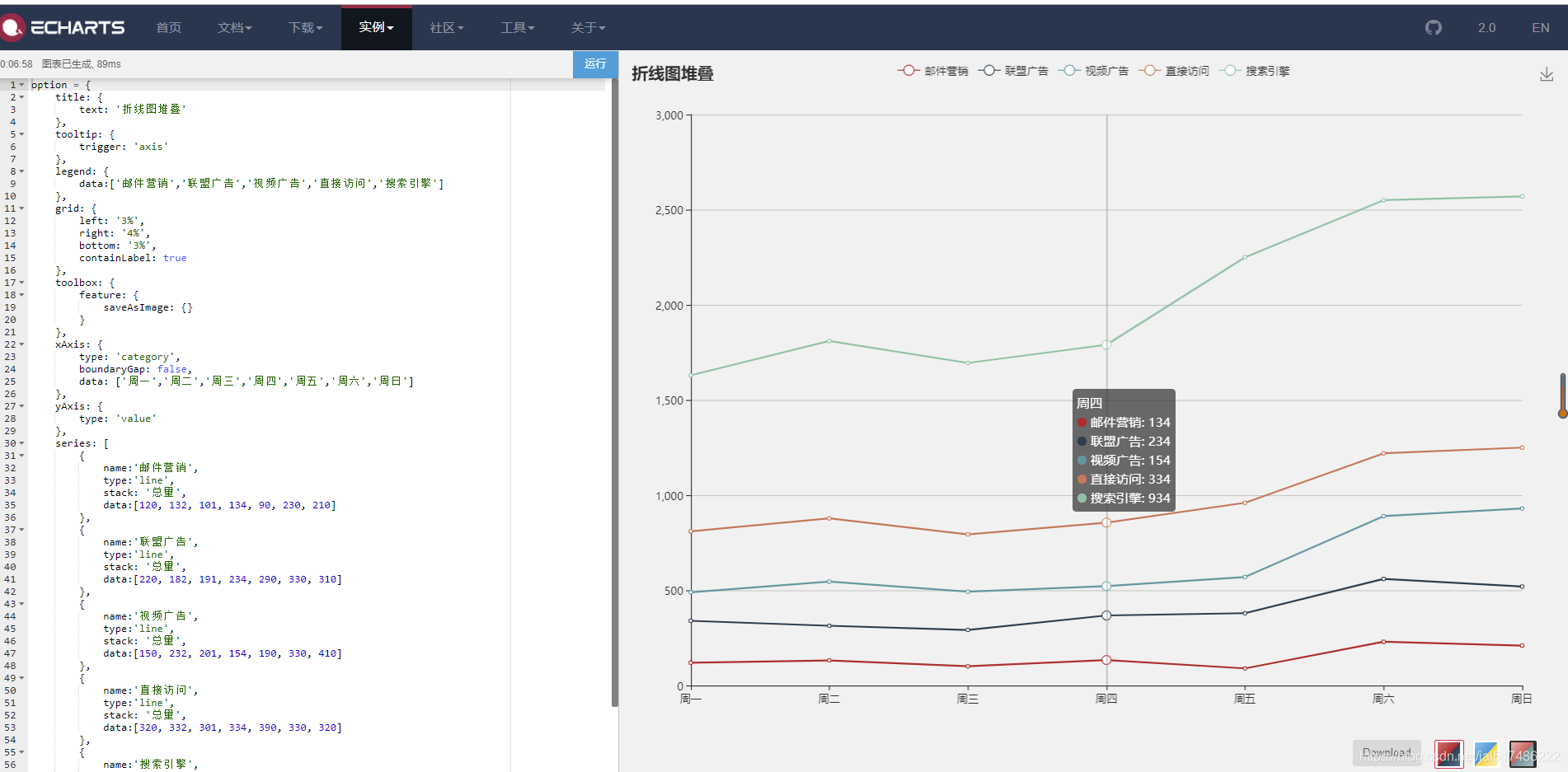Click the save-as-image download icon
Viewport: 1568px width, 772px height.
click(x=1547, y=74)
